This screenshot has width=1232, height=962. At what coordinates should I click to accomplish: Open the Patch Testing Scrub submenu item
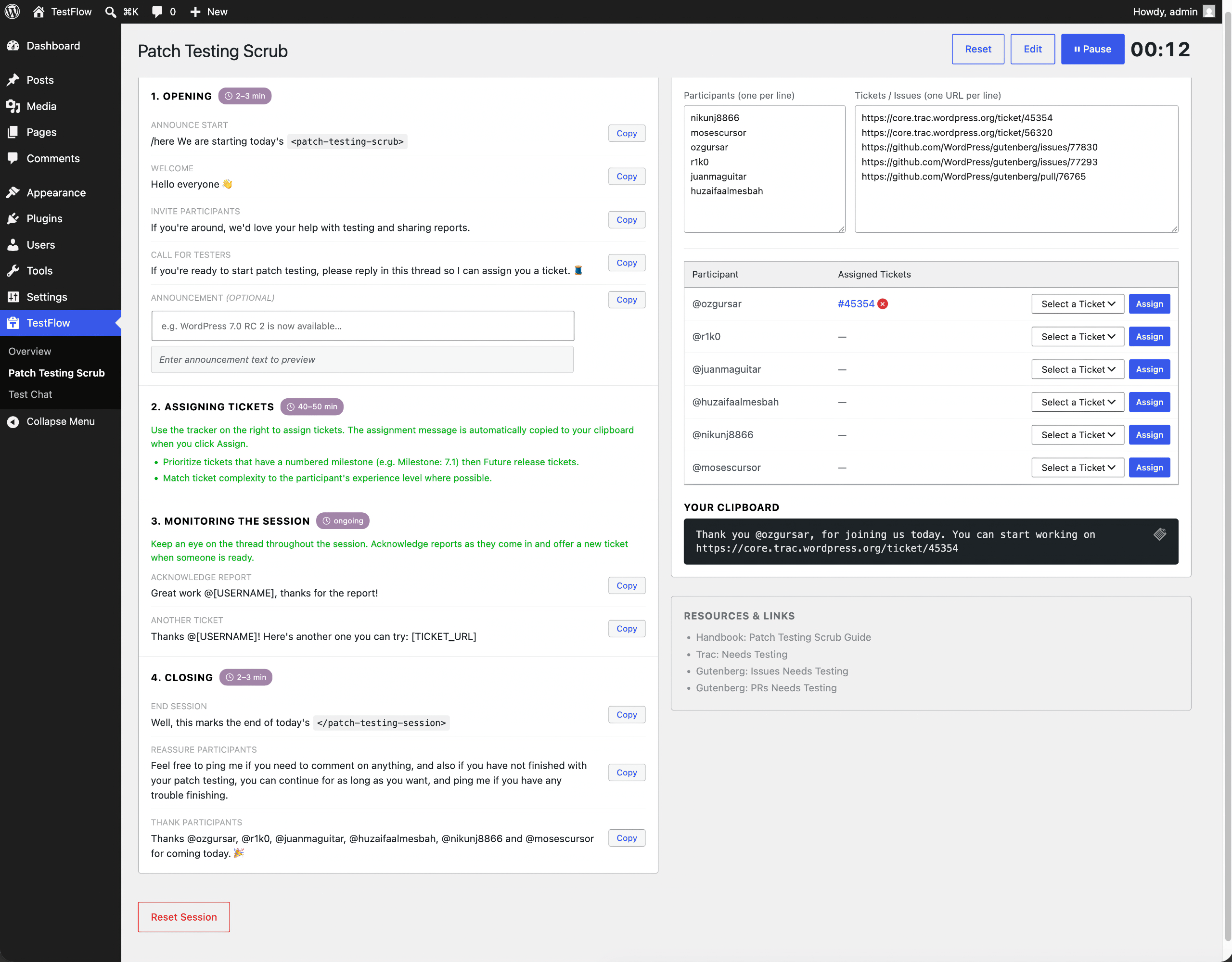pyautogui.click(x=56, y=373)
